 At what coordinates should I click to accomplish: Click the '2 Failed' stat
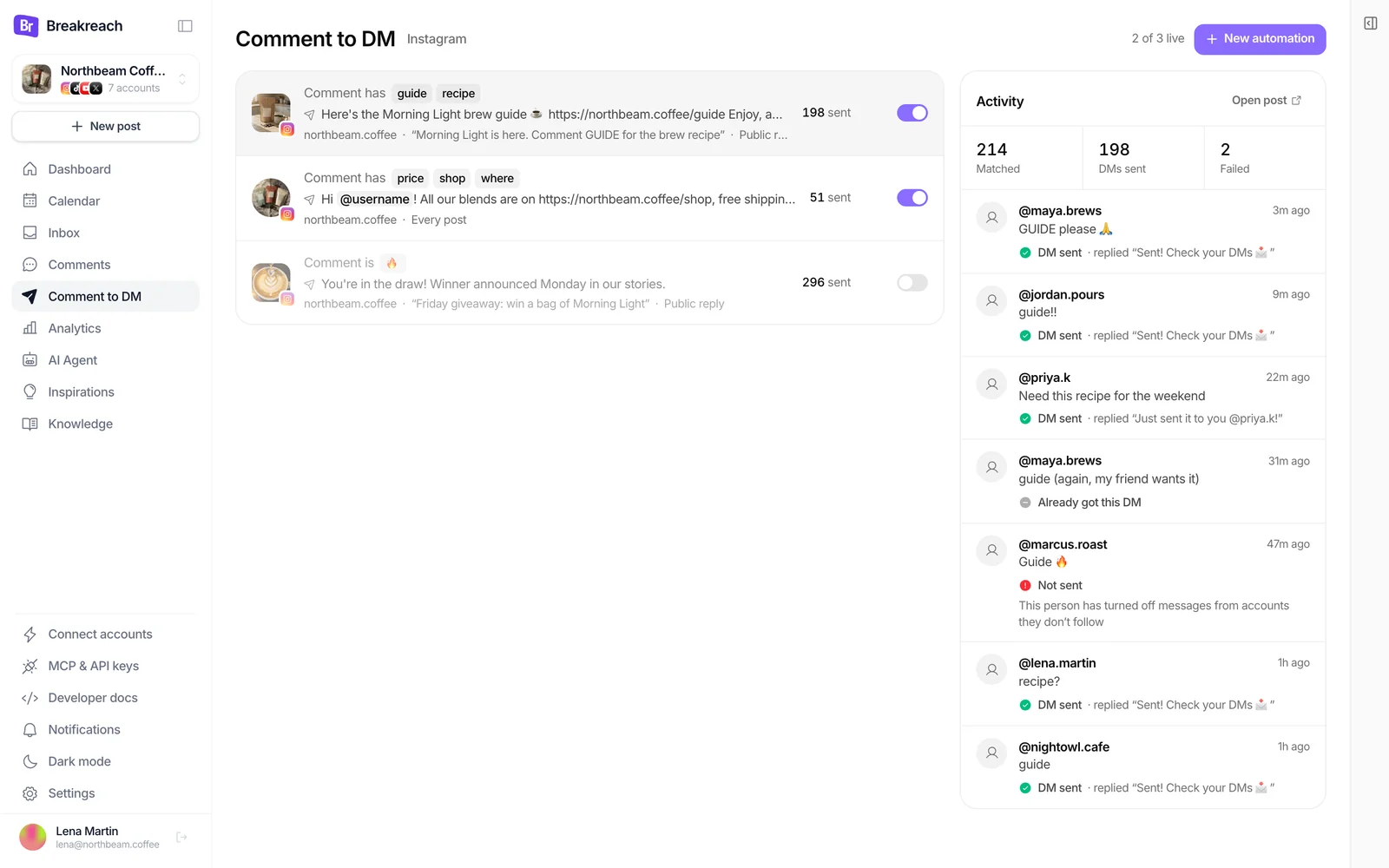[x=1265, y=158]
